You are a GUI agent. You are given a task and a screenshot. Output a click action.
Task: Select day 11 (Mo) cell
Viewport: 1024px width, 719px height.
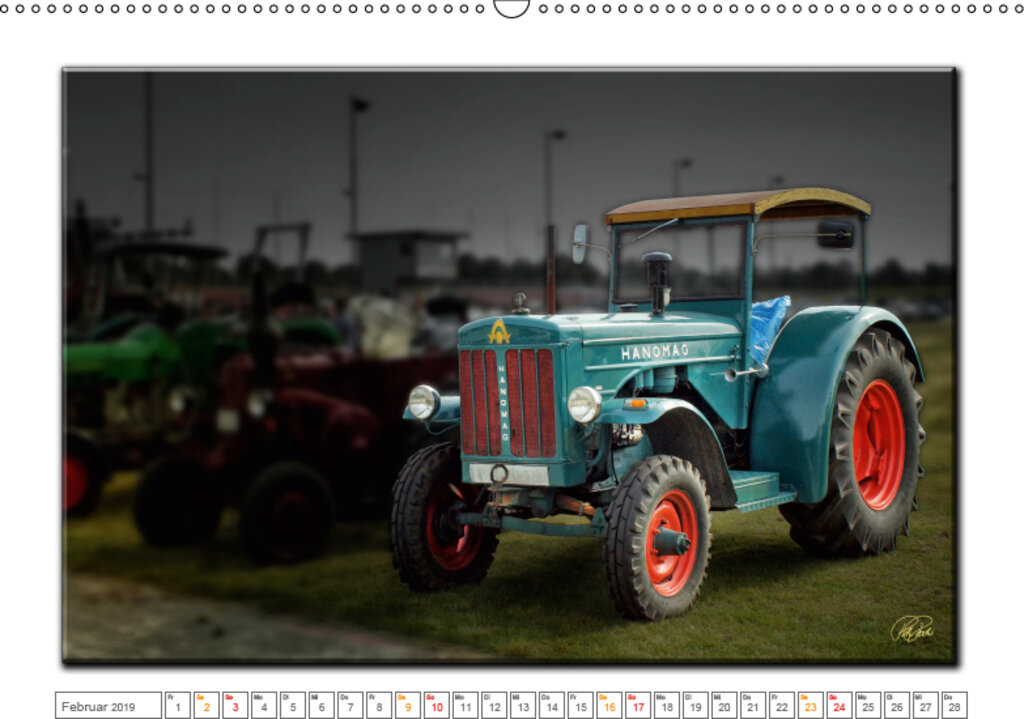coord(466,706)
